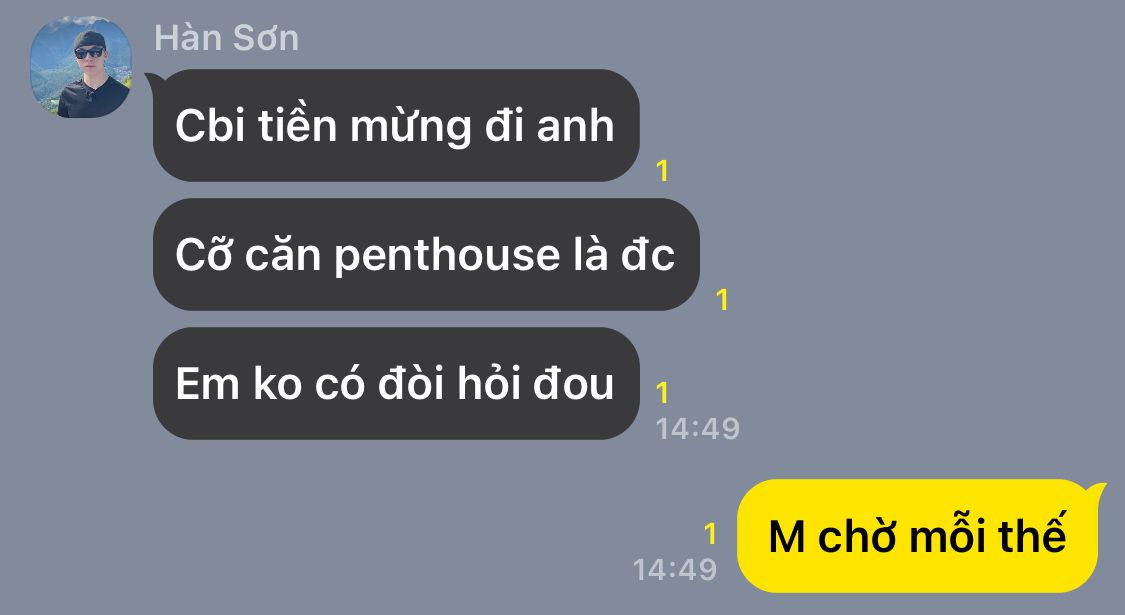1125x615 pixels.
Task: Open Hàn Sơn's profile avatar picture
Action: 80,67
